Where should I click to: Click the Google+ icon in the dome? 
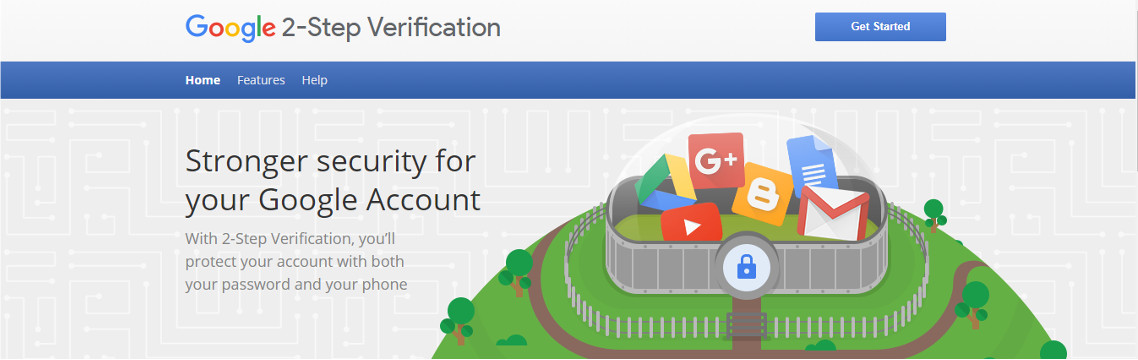pyautogui.click(x=716, y=160)
